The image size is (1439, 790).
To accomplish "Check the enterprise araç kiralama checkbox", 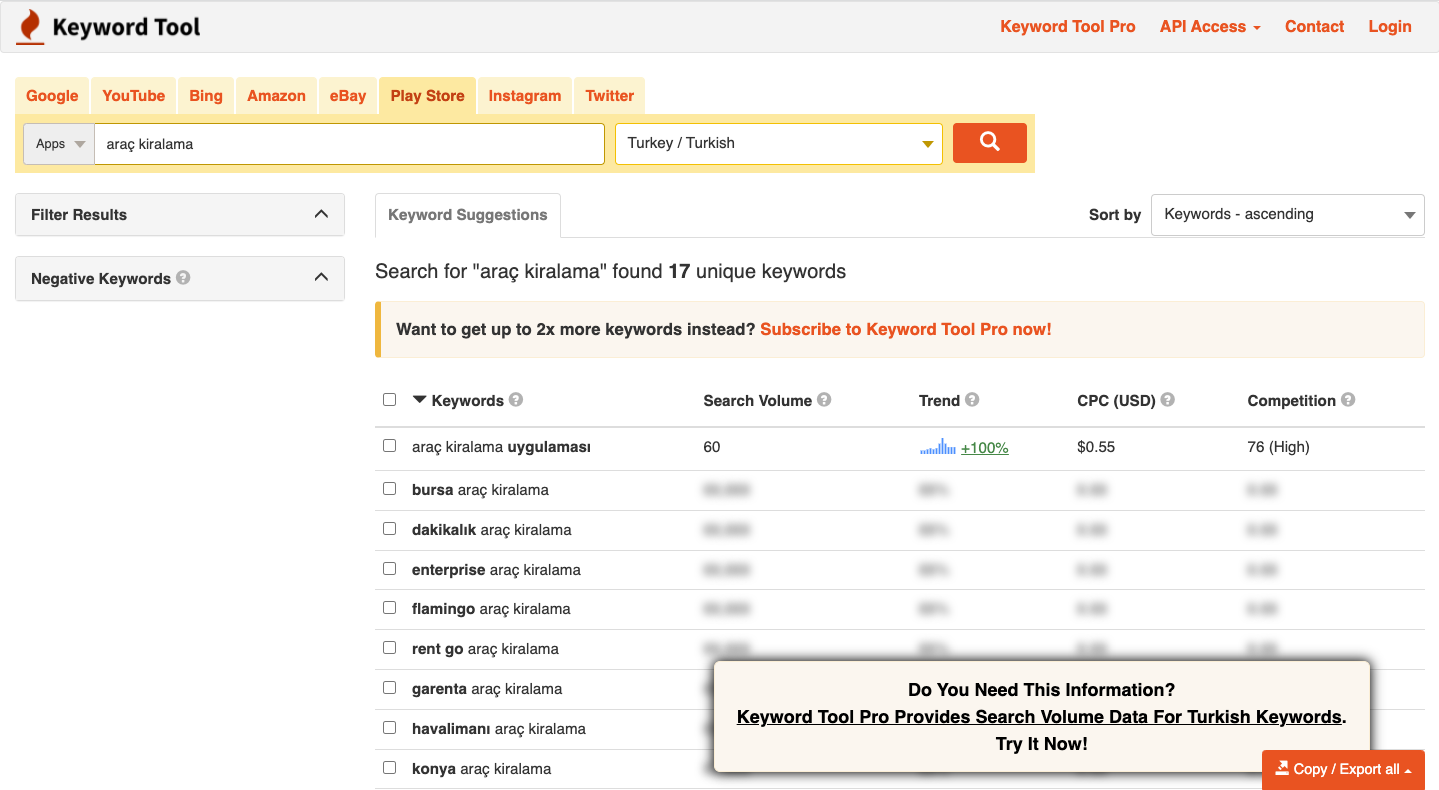I will point(390,569).
